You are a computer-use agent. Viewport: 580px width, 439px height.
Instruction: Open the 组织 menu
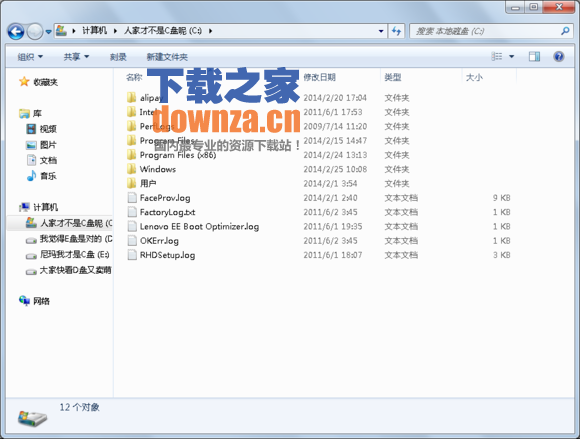coord(30,57)
